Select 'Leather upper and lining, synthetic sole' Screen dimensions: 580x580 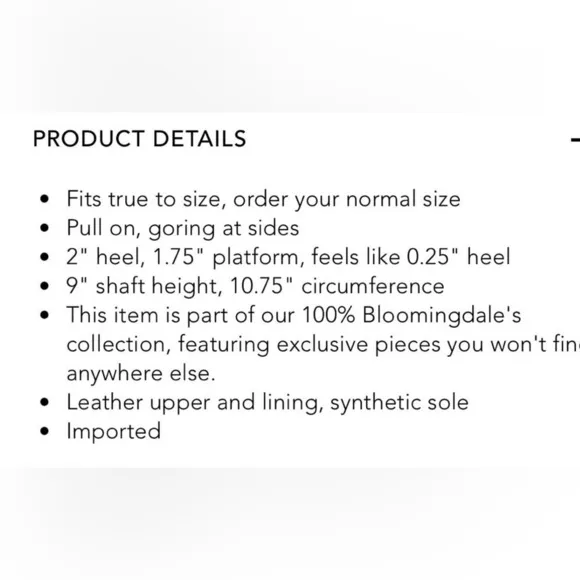coord(267,402)
